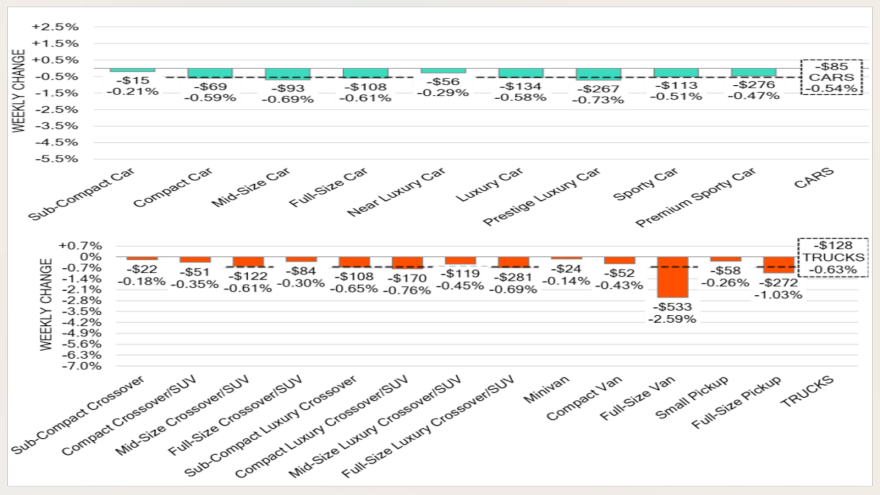Select the dashed TRUCKS summary box

point(826,257)
